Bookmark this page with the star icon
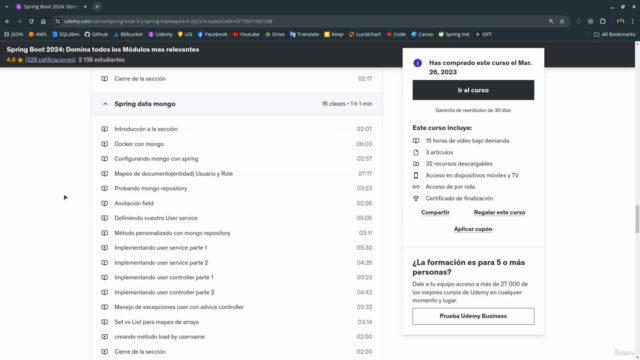Image resolution: width=640 pixels, height=360 pixels. pyautogui.click(x=562, y=21)
